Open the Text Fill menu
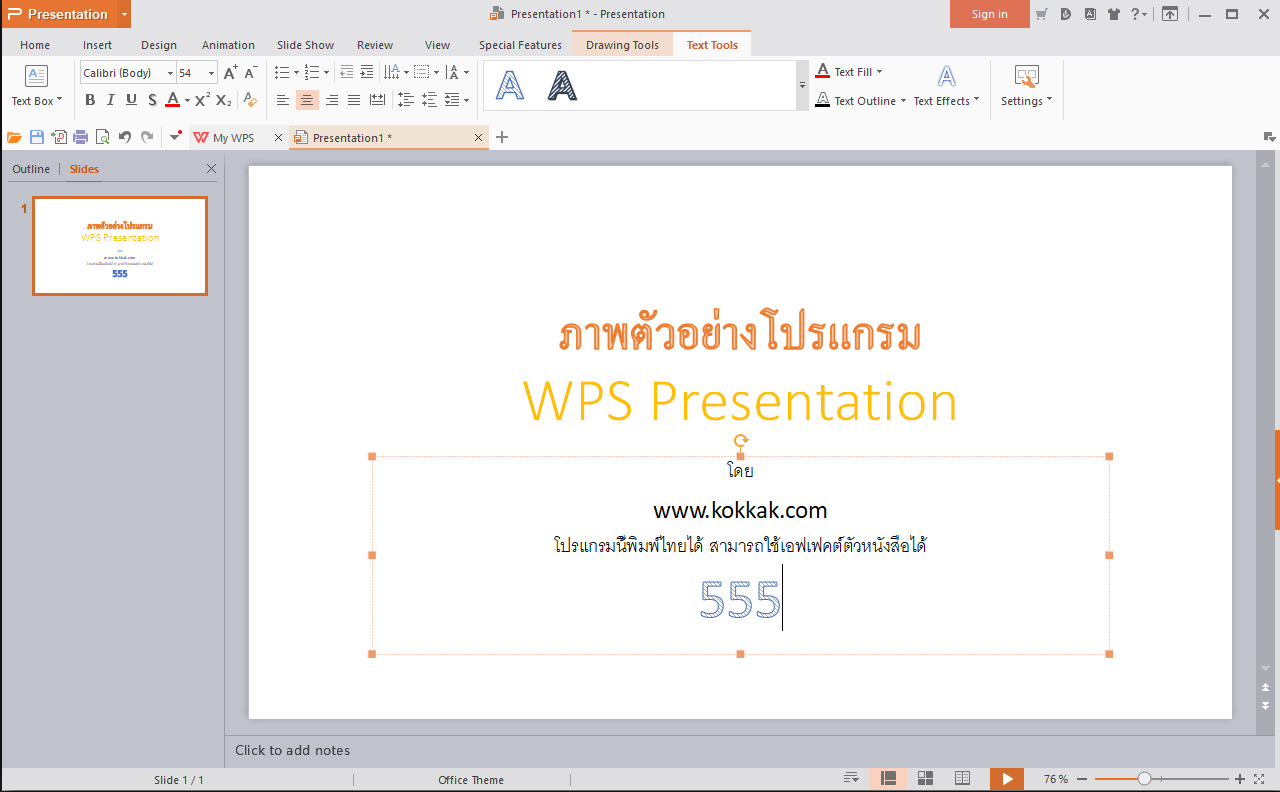 pos(849,72)
